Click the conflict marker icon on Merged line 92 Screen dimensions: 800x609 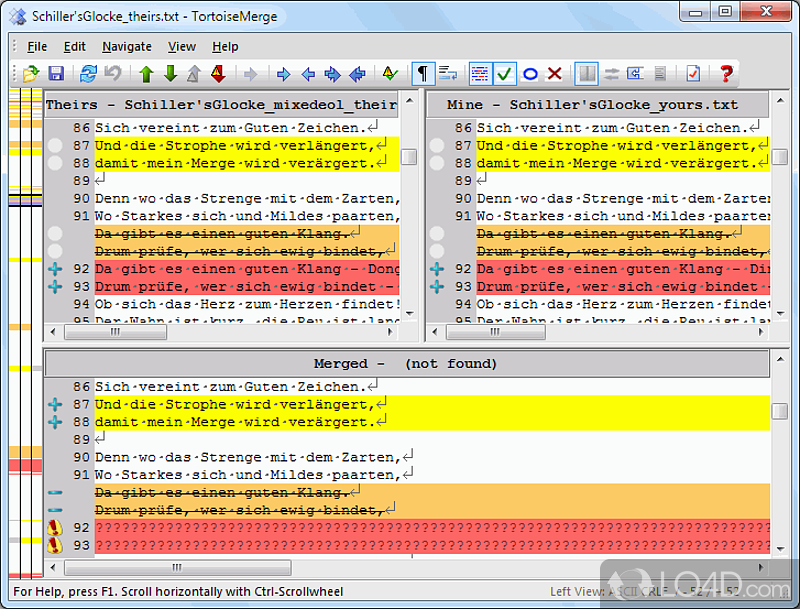(55, 527)
